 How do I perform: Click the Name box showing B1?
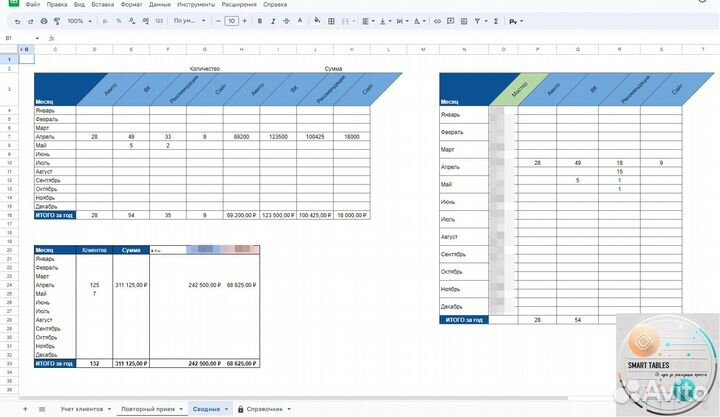point(22,38)
